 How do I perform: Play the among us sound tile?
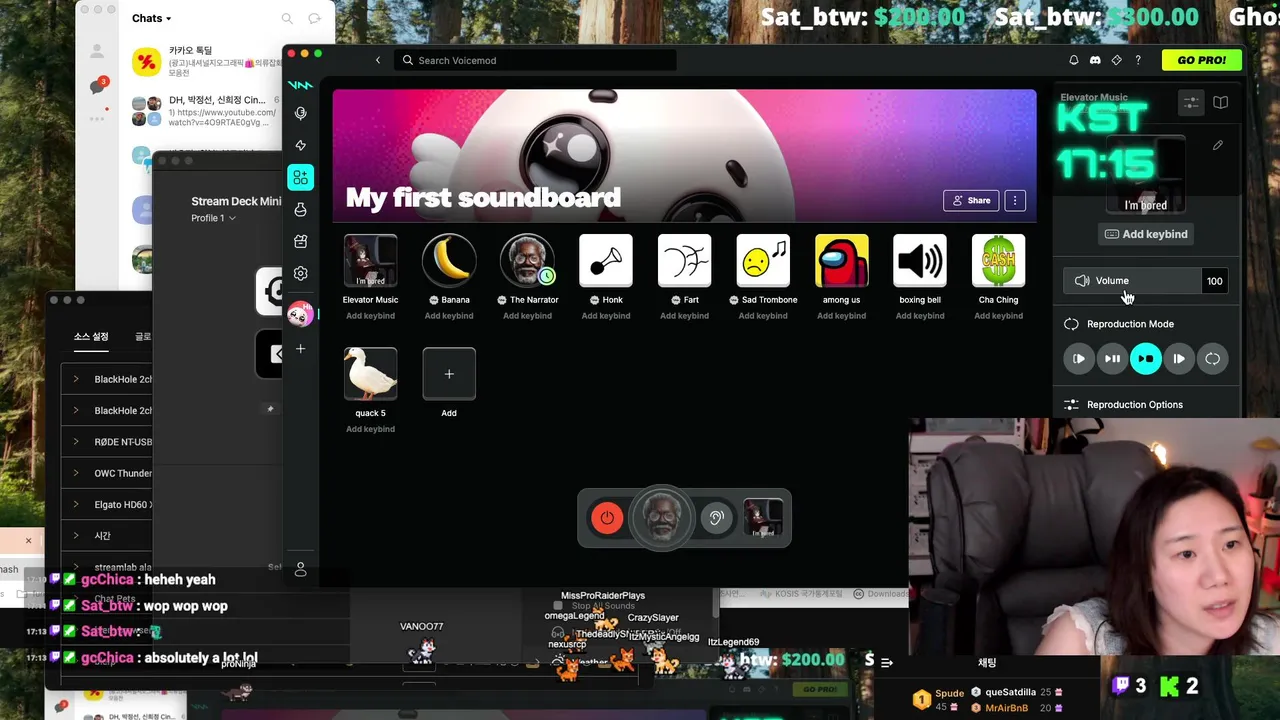[841, 261]
